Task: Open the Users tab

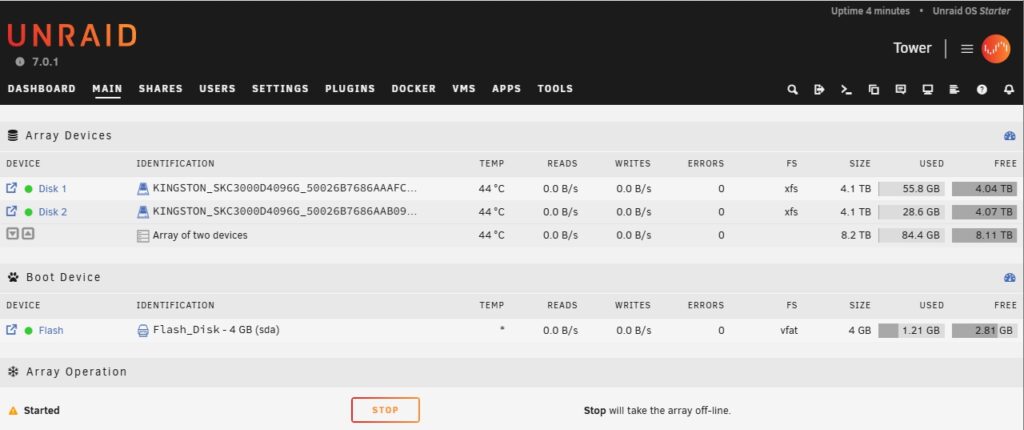Action: (217, 89)
